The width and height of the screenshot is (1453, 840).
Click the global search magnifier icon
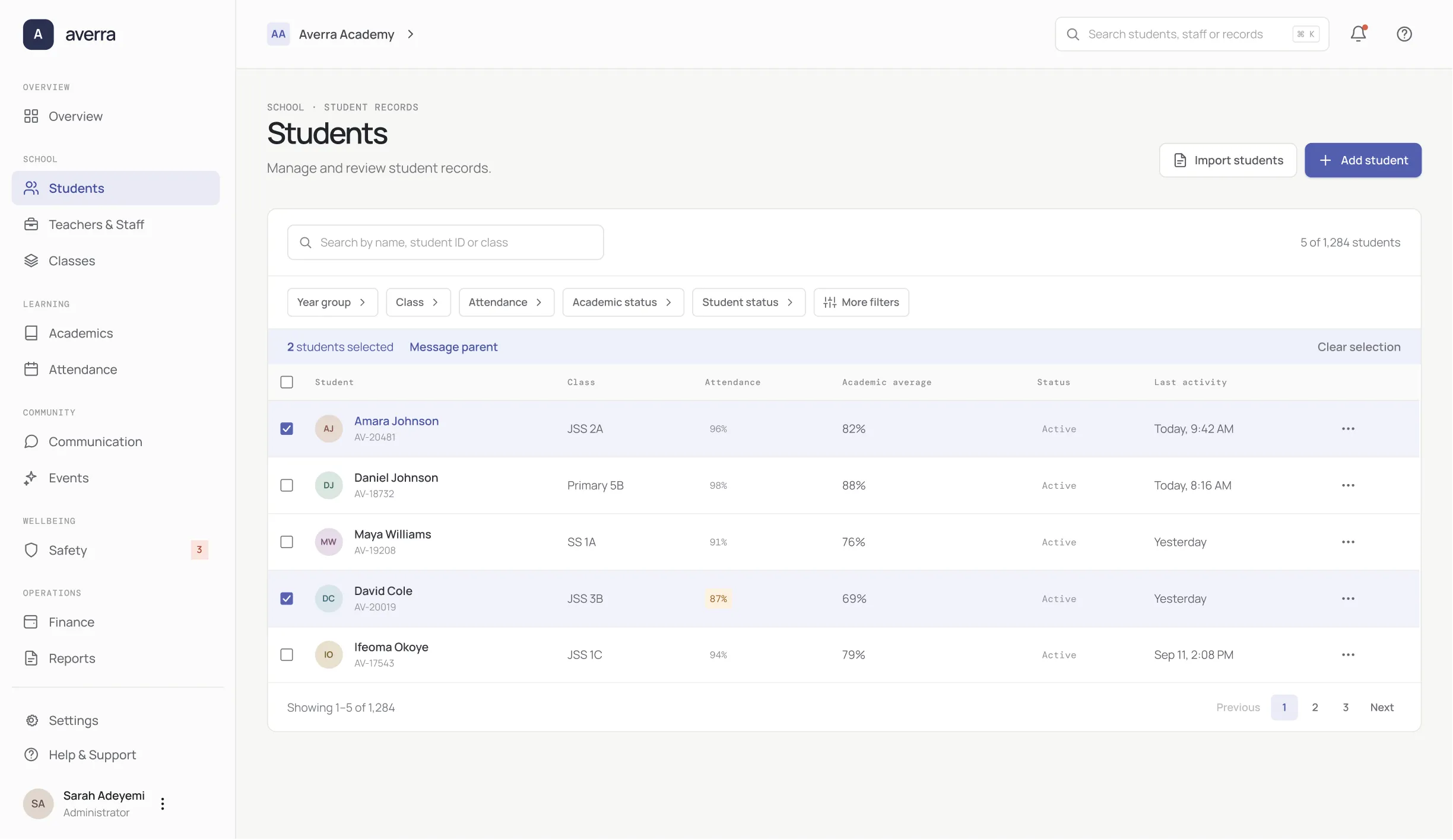point(1073,34)
